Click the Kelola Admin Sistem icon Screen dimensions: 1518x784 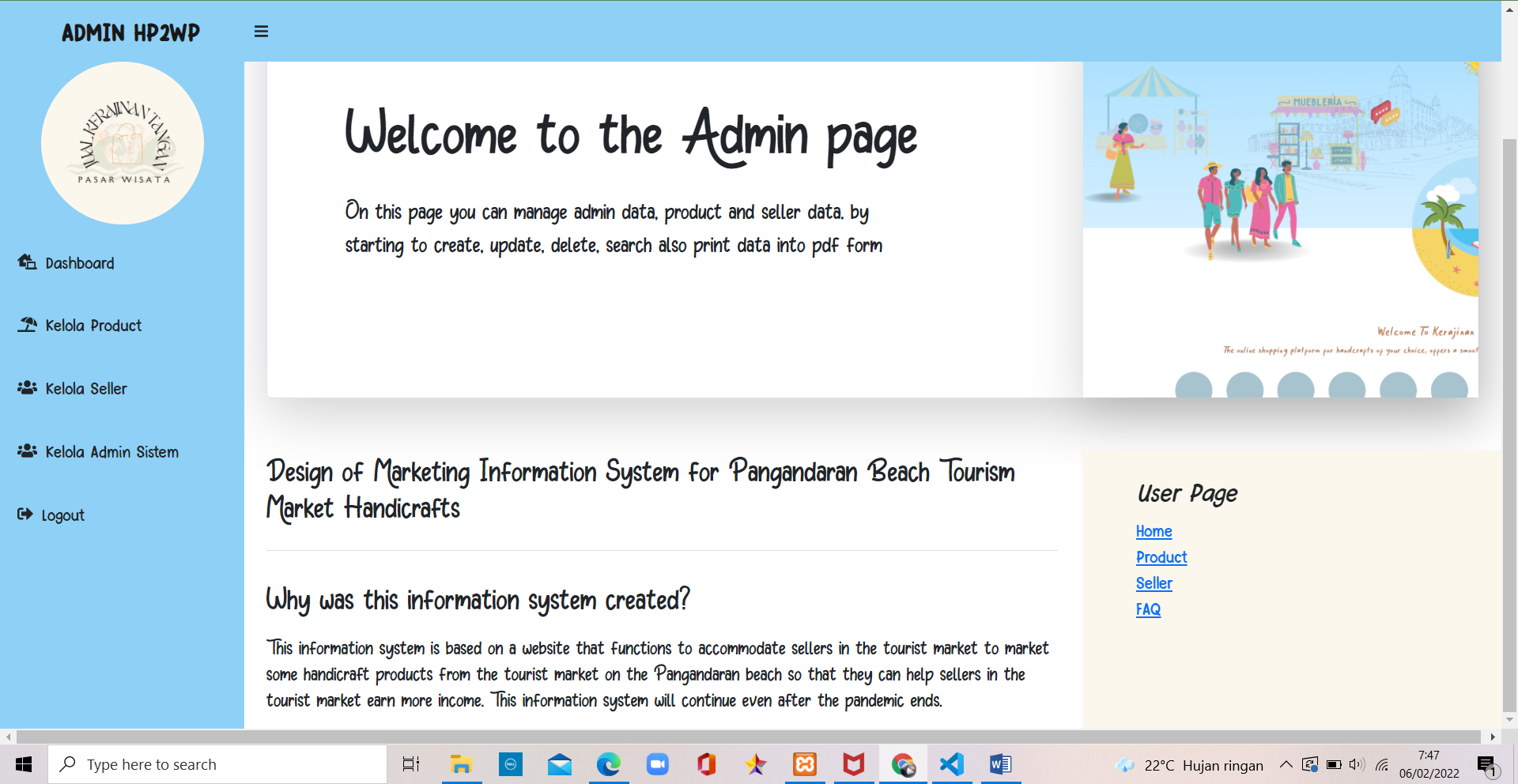pyautogui.click(x=27, y=451)
